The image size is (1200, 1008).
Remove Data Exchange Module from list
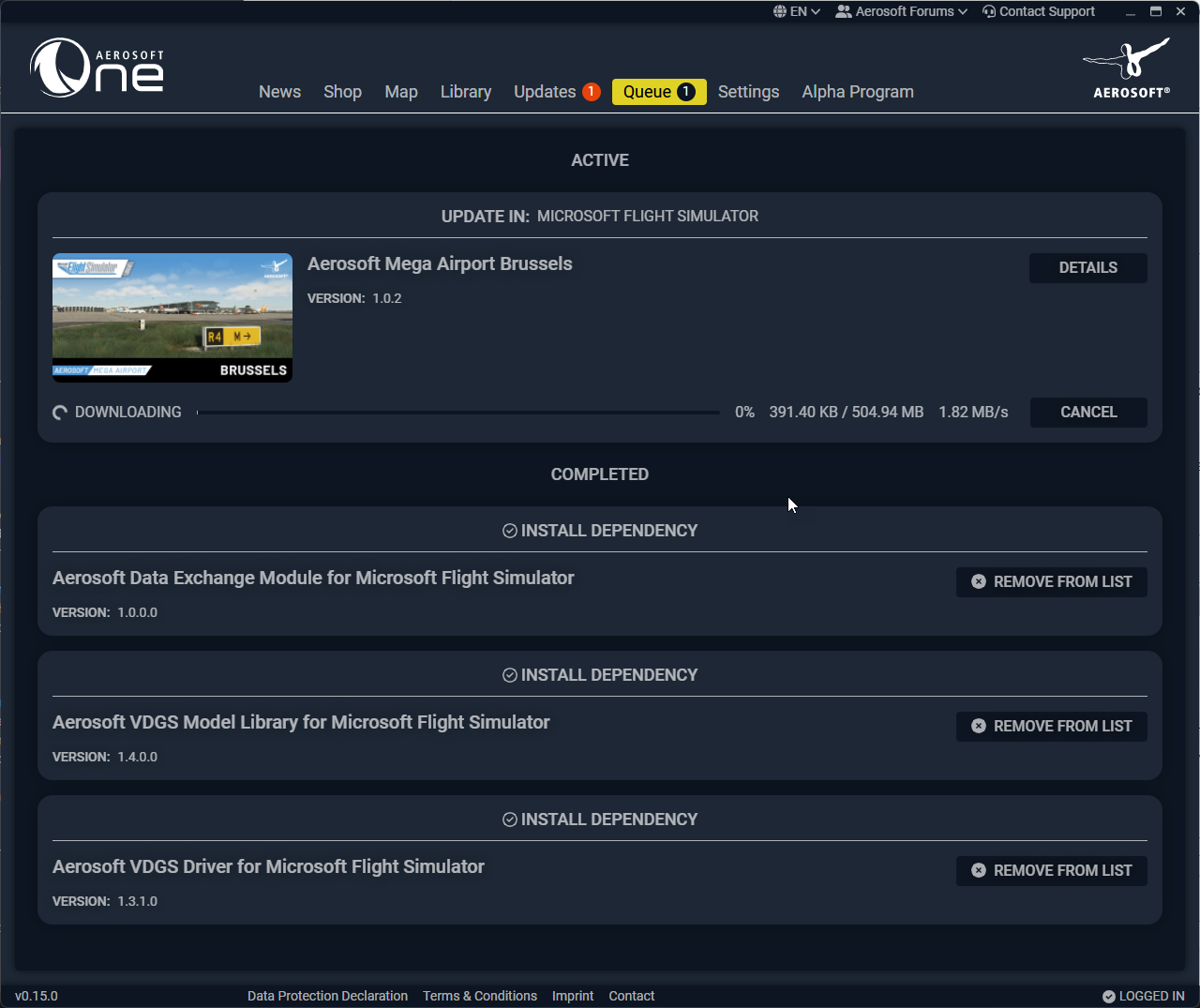tap(1052, 581)
